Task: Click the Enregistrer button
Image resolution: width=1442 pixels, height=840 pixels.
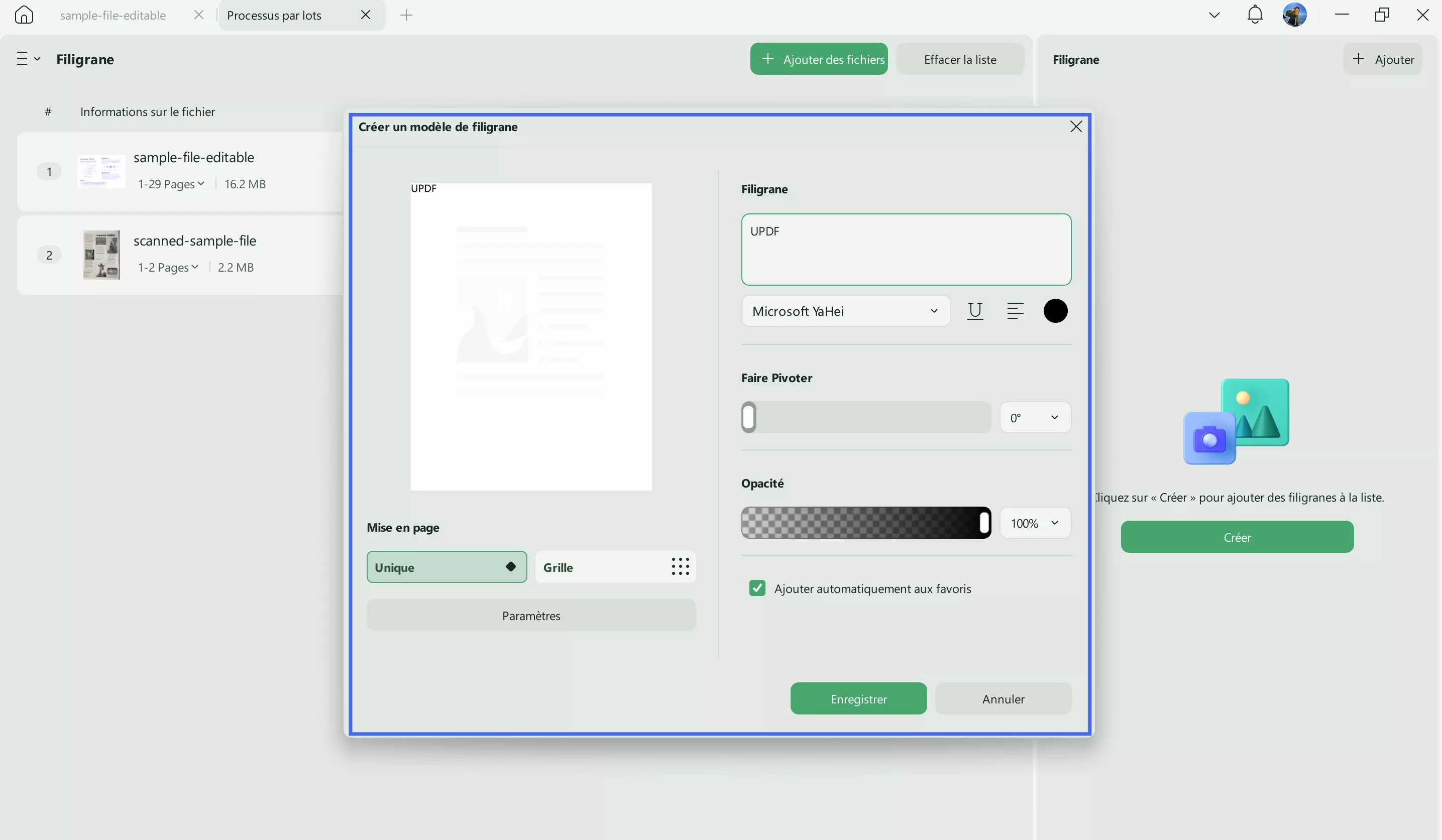Action: coord(858,699)
